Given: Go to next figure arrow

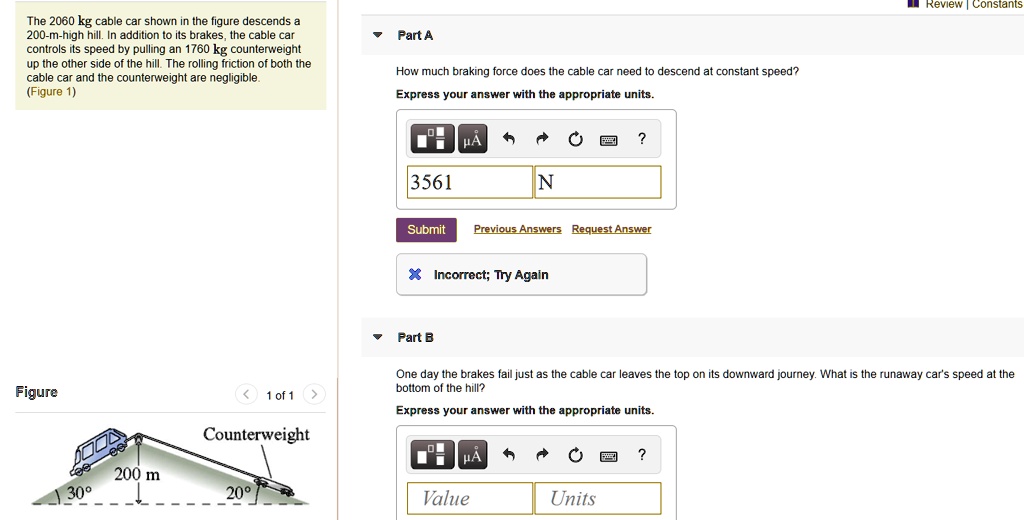Looking at the screenshot, I should [313, 394].
